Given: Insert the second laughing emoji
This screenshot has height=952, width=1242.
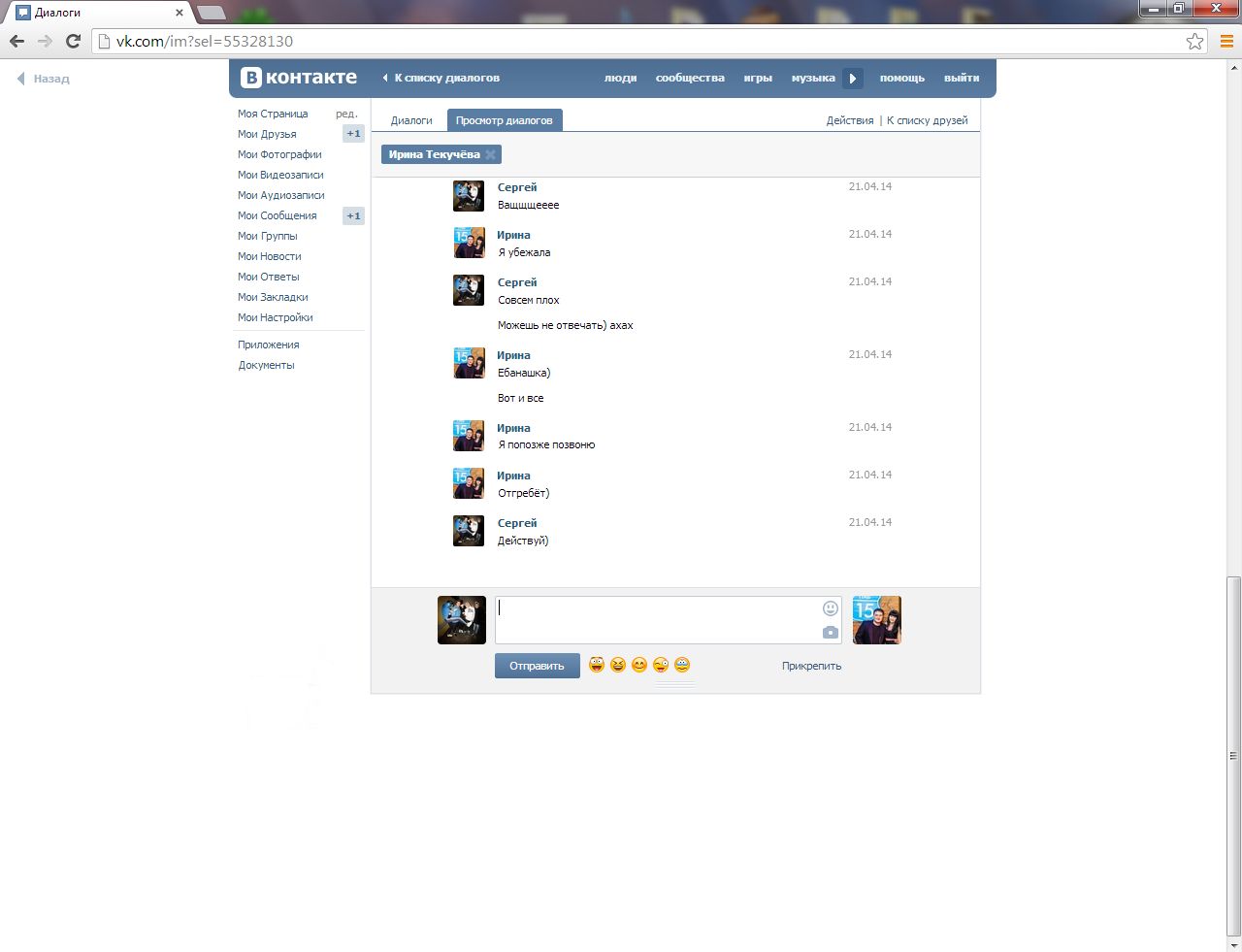Looking at the screenshot, I should click(x=618, y=665).
